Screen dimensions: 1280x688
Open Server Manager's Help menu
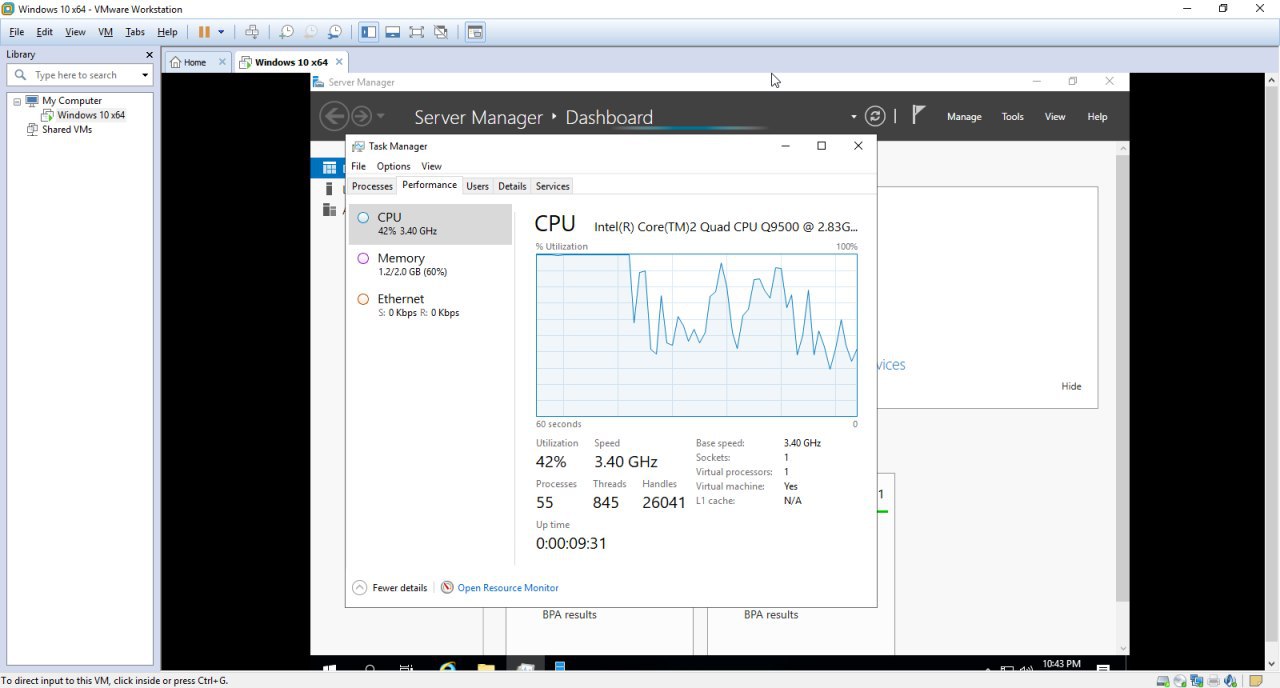pos(1097,117)
